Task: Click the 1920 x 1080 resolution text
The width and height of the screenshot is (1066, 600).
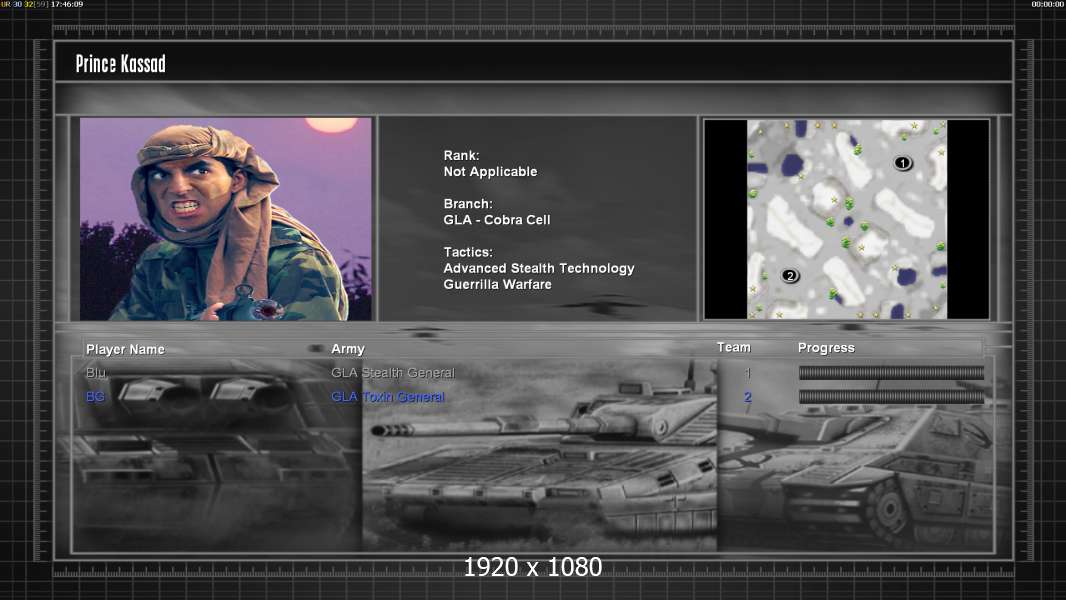Action: click(x=532, y=567)
